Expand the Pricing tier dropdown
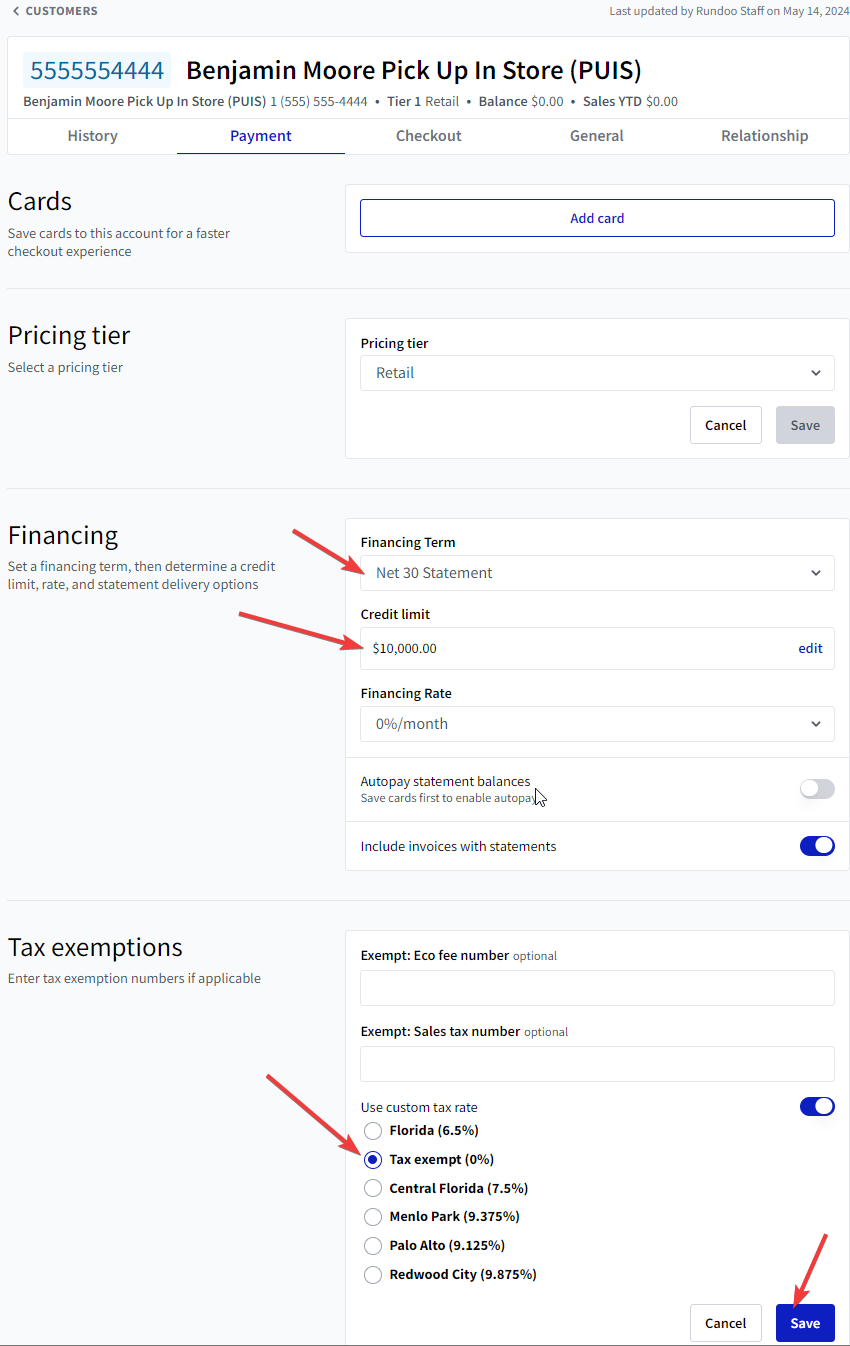This screenshot has height=1346, width=850. [597, 373]
